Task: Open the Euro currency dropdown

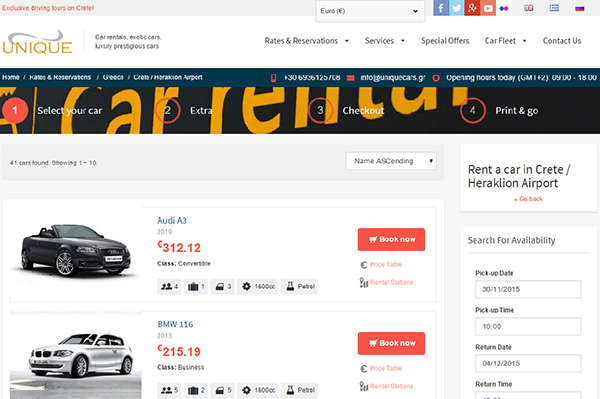Action: coord(370,11)
